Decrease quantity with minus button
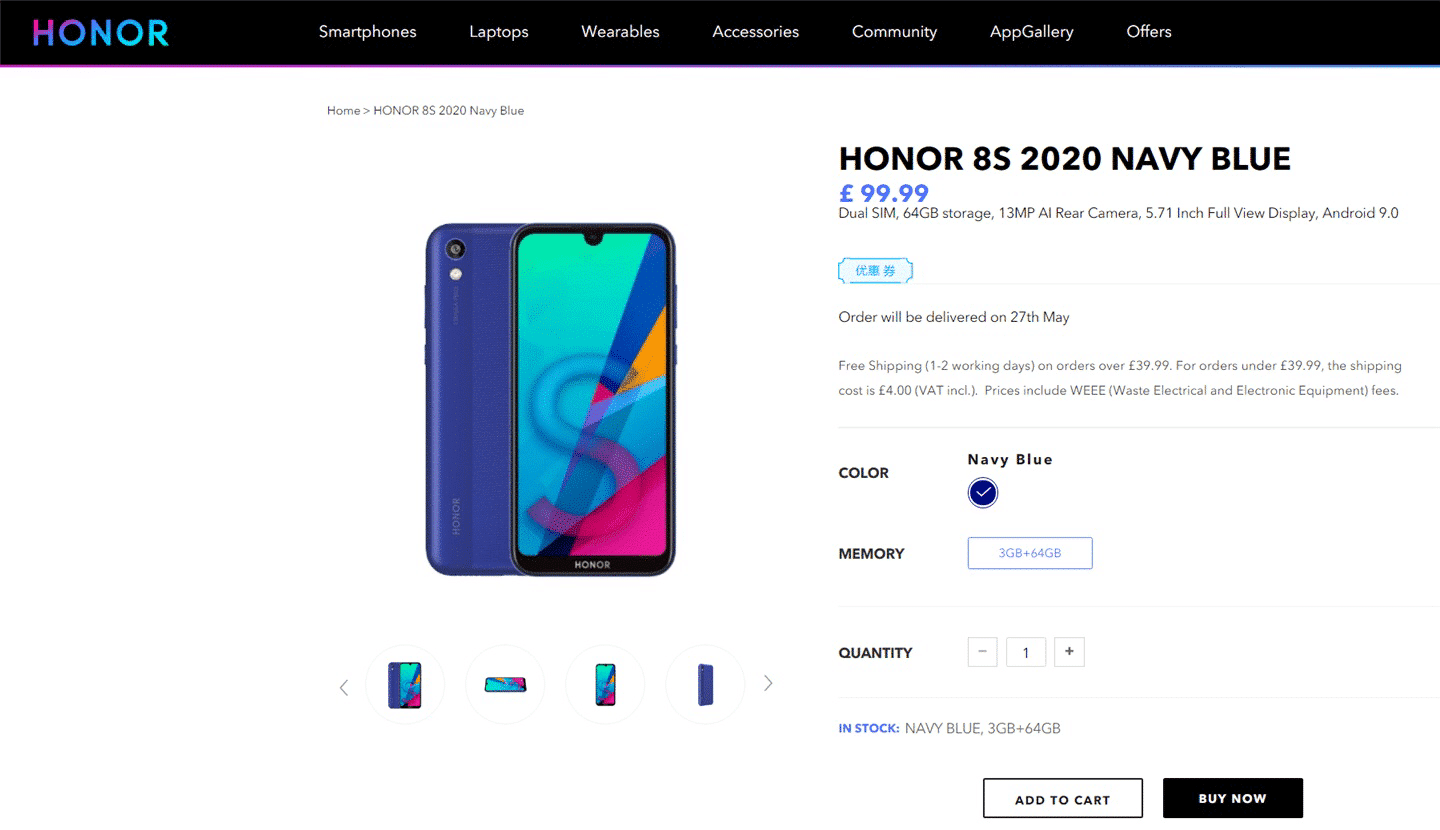 pyautogui.click(x=982, y=652)
